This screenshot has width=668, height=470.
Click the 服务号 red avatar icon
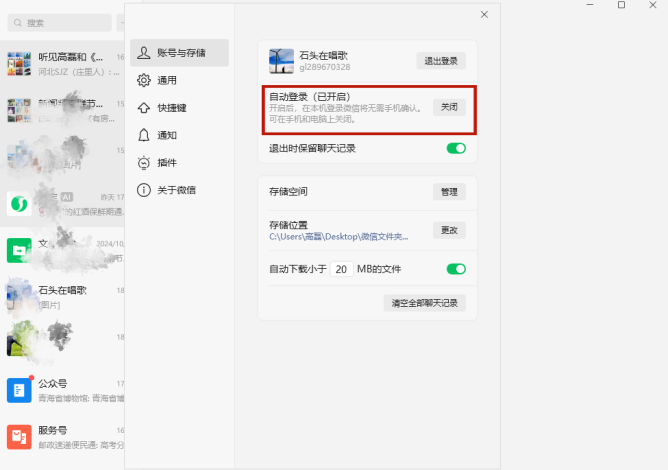click(19, 436)
